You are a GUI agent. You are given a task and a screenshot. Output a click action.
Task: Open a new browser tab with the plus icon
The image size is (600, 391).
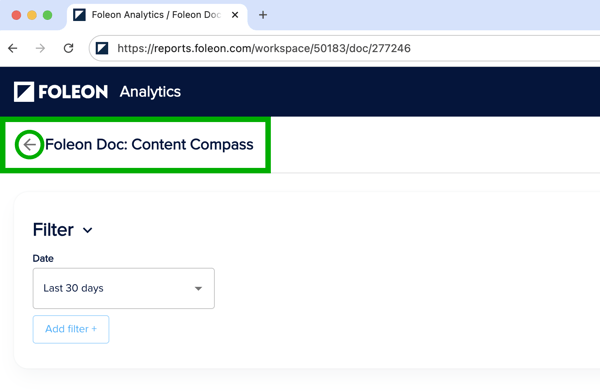pyautogui.click(x=263, y=15)
